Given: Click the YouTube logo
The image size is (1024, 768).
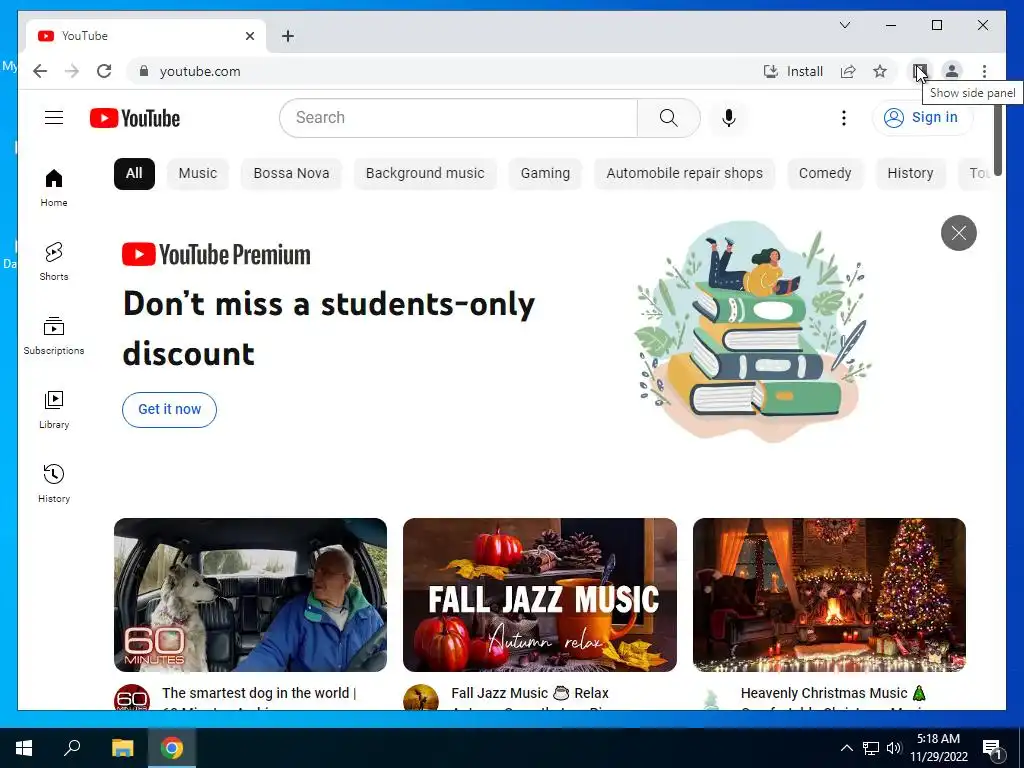Looking at the screenshot, I should click(x=135, y=118).
